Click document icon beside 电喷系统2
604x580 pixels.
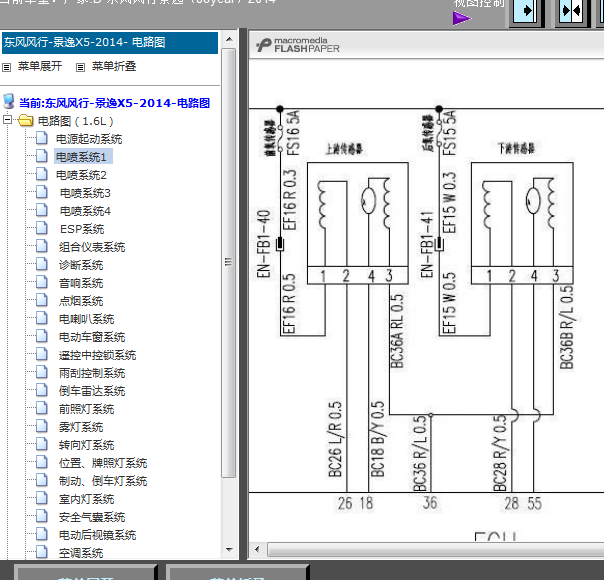click(x=42, y=174)
